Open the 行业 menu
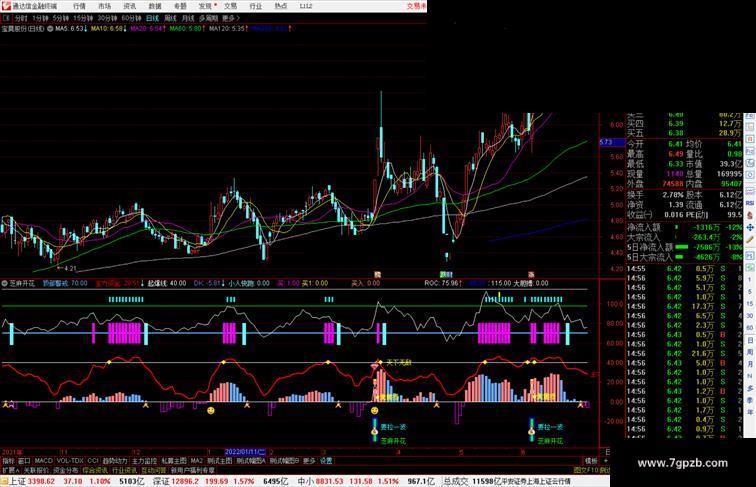756x487 pixels. (x=256, y=6)
